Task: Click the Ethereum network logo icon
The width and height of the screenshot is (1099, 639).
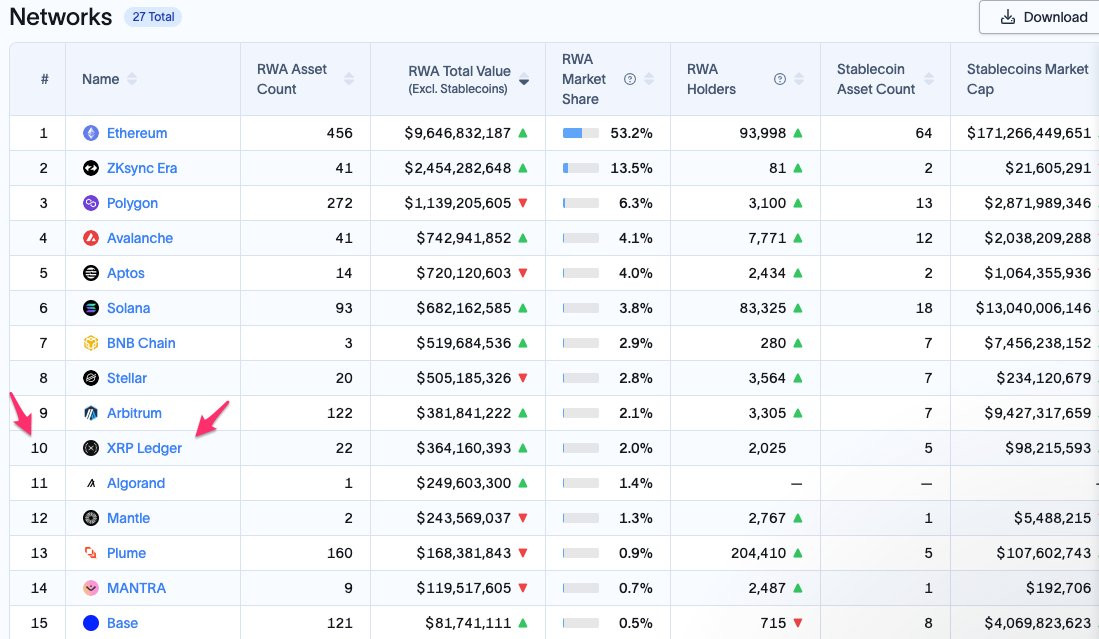Action: [x=91, y=133]
